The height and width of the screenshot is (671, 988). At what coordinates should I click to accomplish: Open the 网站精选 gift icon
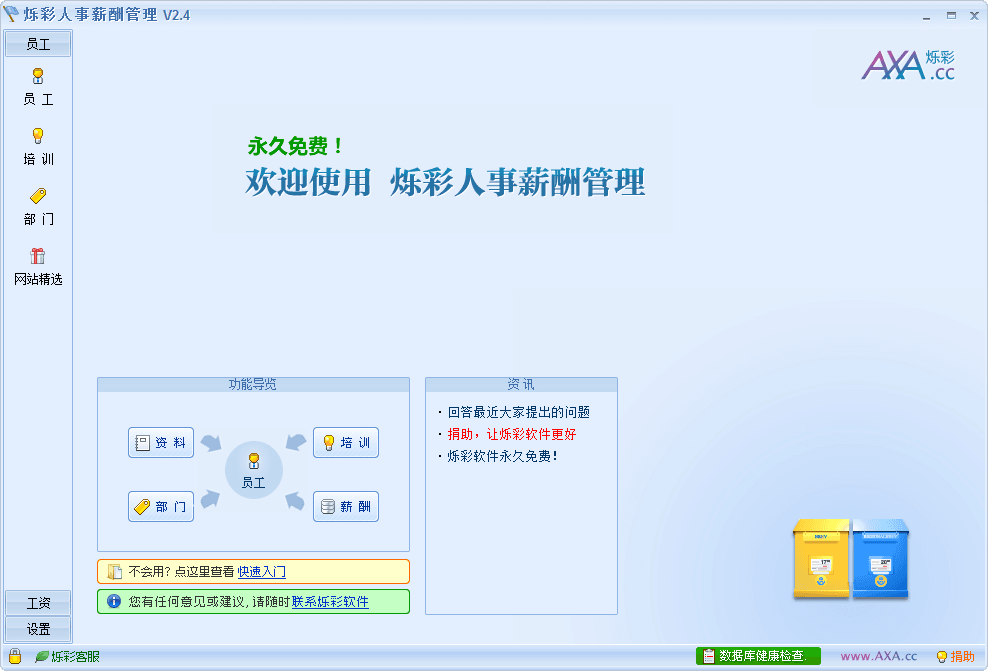point(38,257)
